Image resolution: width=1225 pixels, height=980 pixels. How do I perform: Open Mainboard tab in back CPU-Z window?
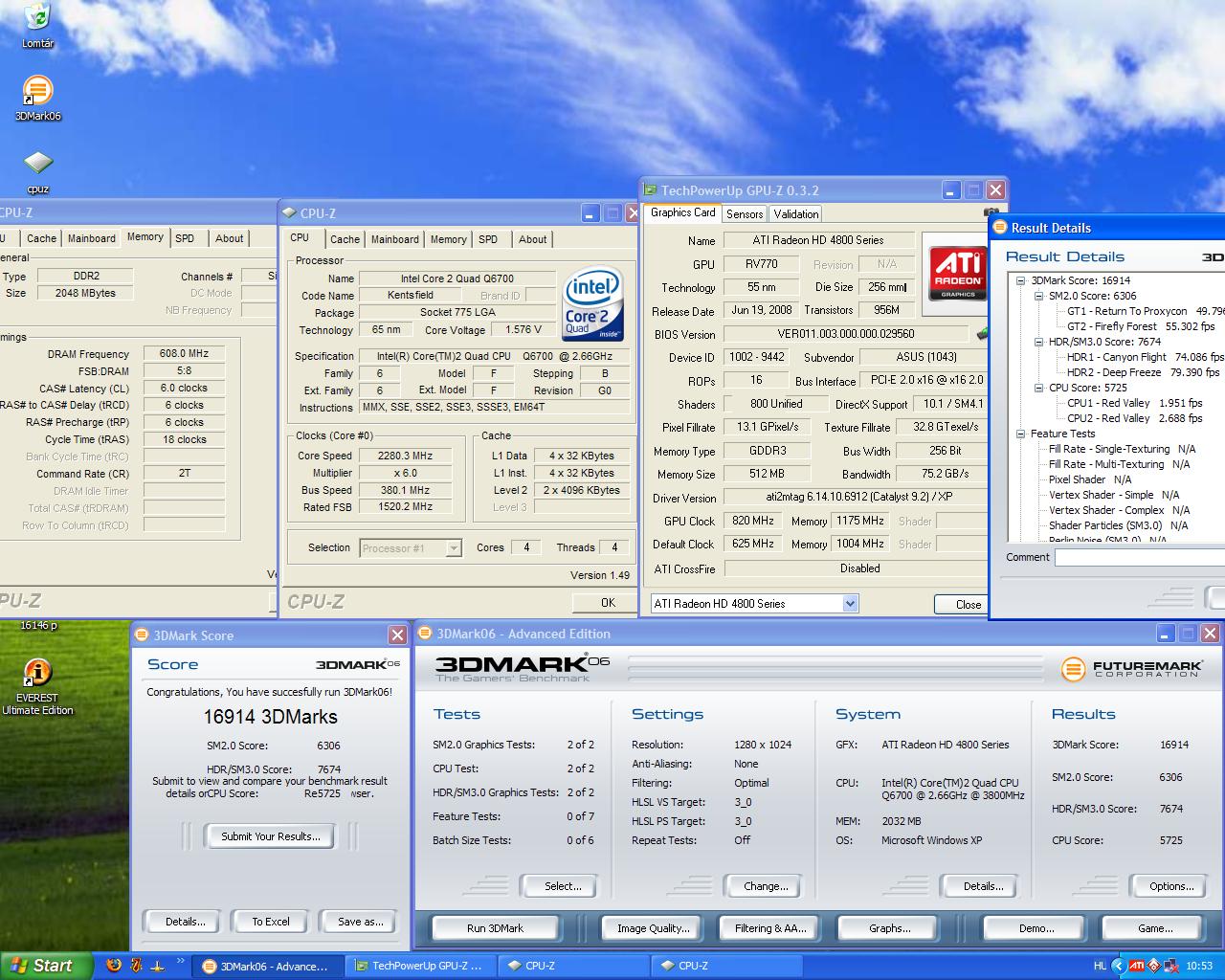(x=91, y=238)
